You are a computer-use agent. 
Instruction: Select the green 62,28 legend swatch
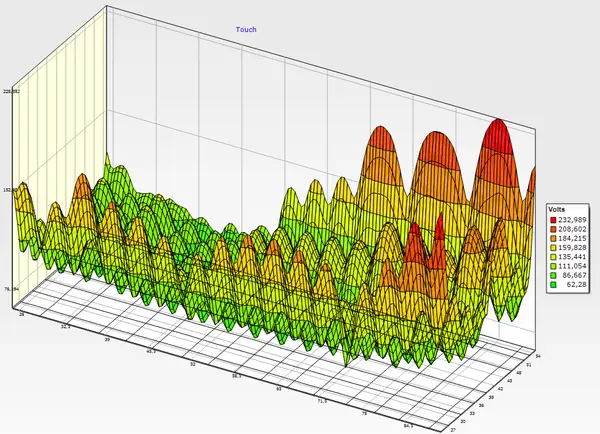click(x=553, y=285)
